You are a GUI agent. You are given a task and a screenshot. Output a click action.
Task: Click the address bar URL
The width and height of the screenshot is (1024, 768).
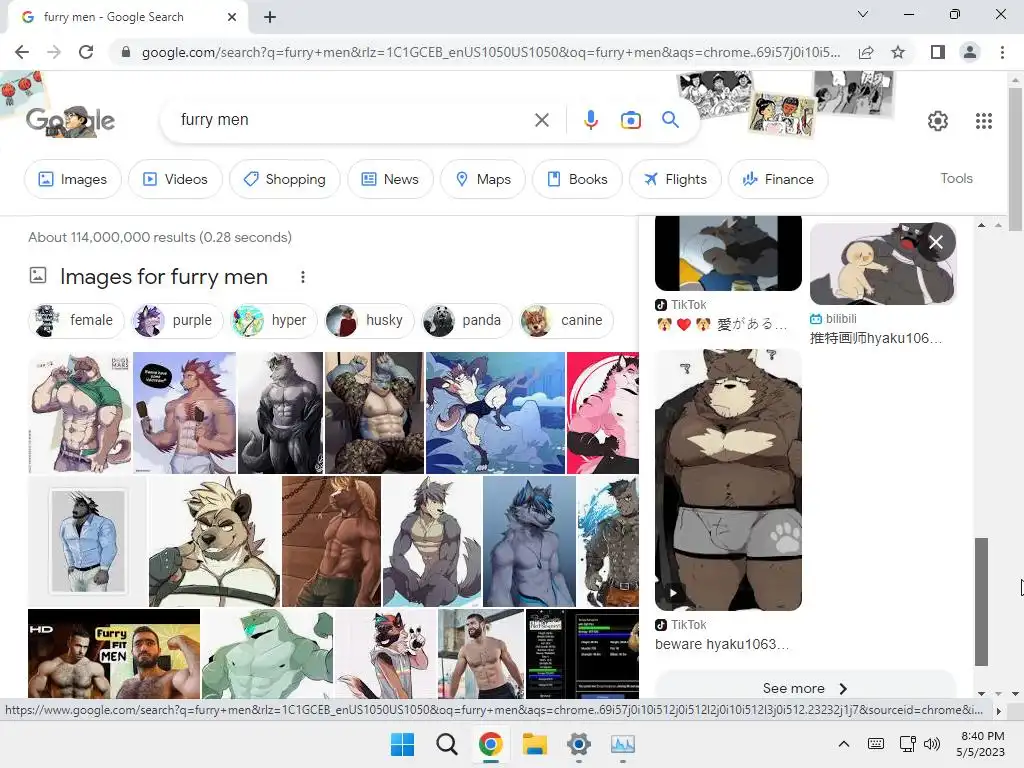point(490,52)
